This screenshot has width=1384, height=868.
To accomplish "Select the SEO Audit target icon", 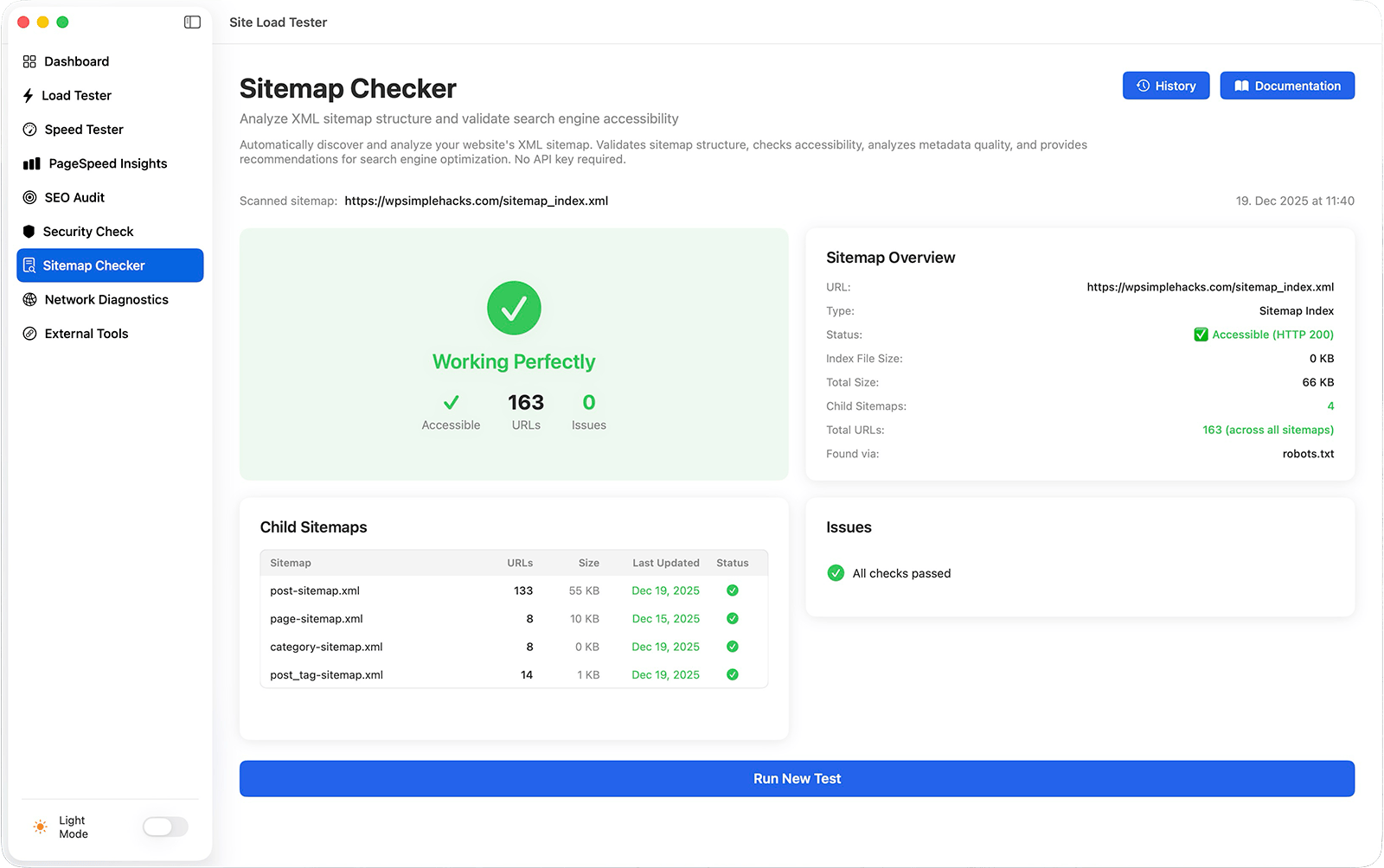I will tap(29, 197).
